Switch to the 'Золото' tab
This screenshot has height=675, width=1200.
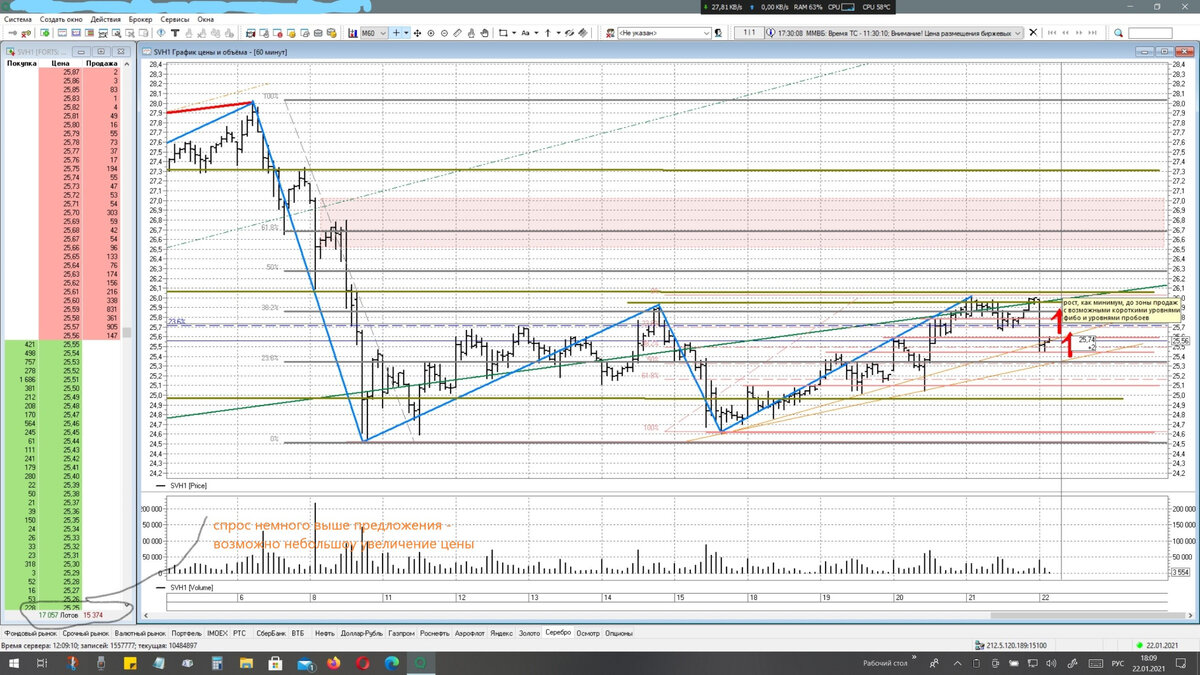click(x=528, y=633)
